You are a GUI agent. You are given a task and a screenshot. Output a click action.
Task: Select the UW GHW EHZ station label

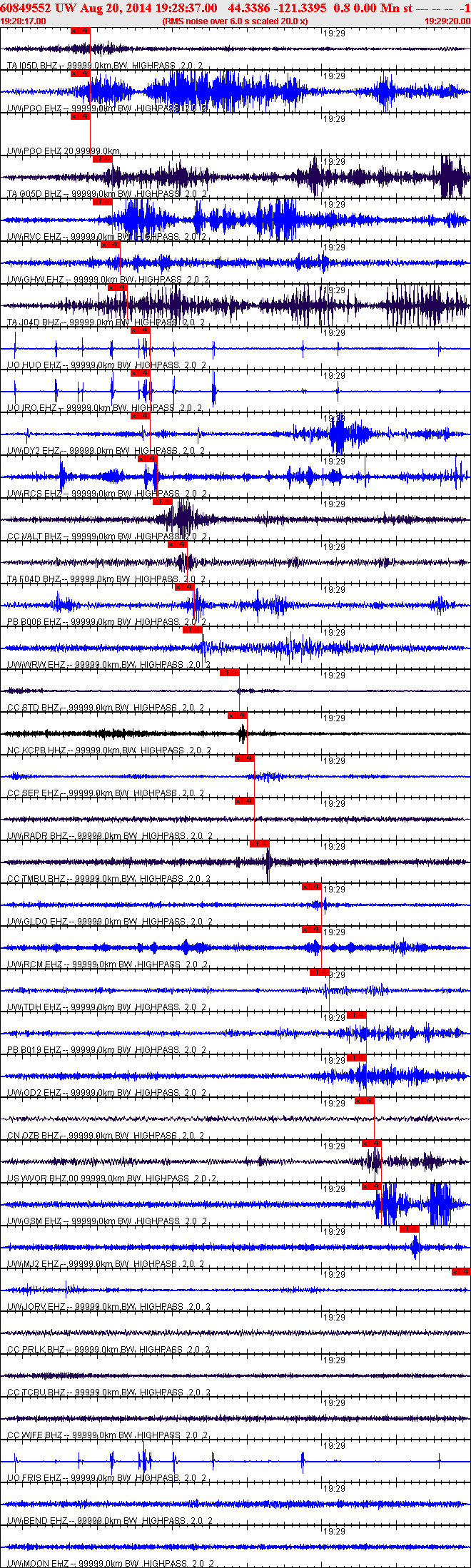click(x=107, y=280)
